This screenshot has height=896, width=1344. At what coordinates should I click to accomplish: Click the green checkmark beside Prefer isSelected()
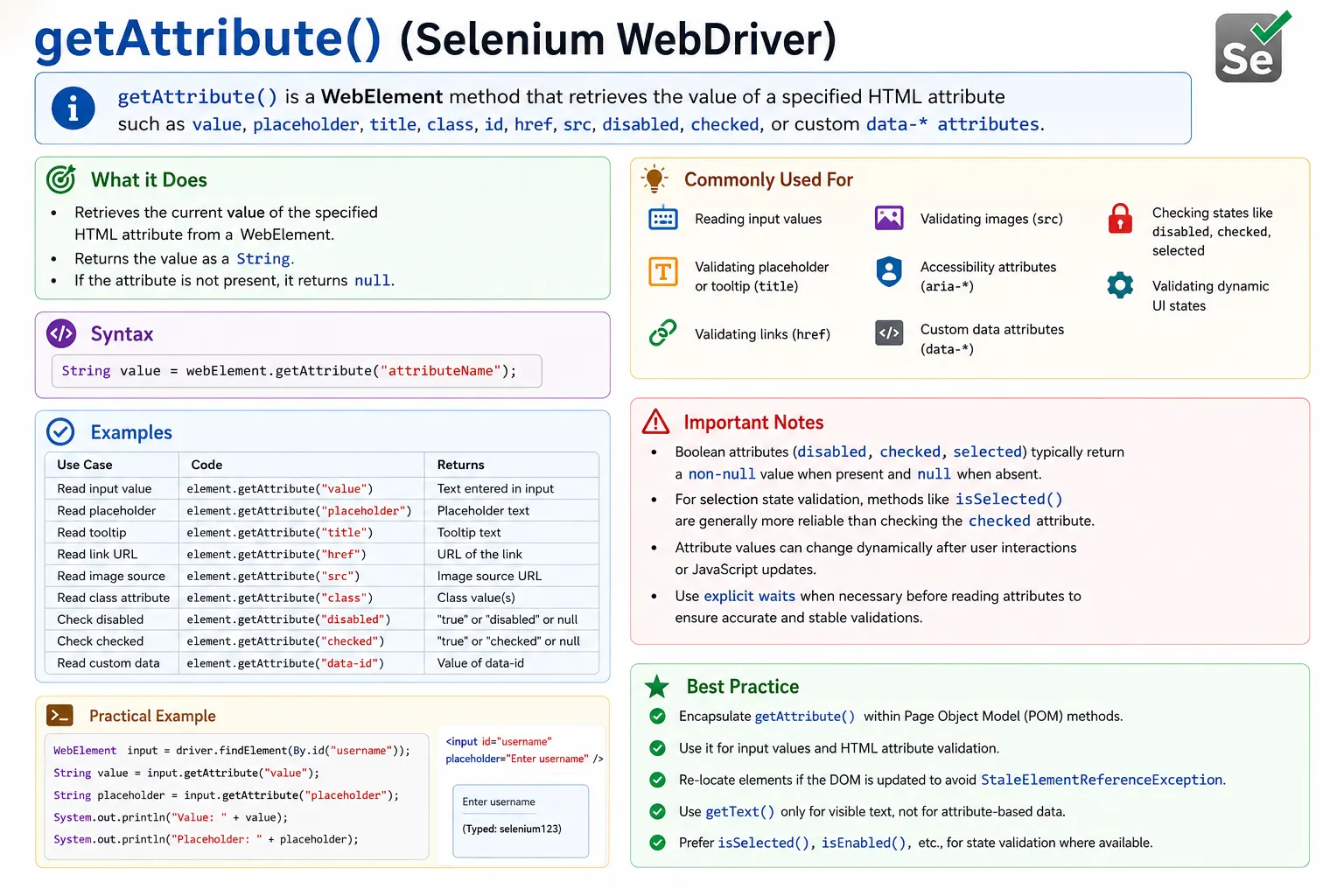pyautogui.click(x=658, y=843)
